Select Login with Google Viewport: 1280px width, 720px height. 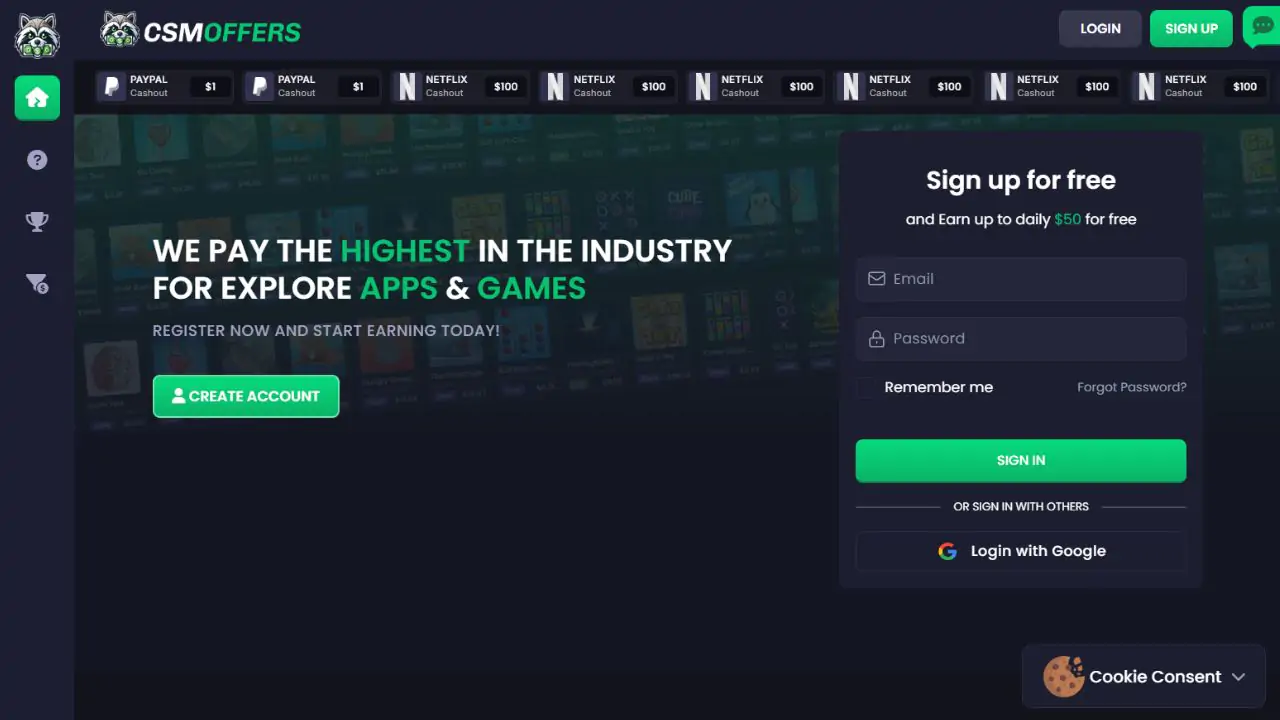coord(1021,551)
